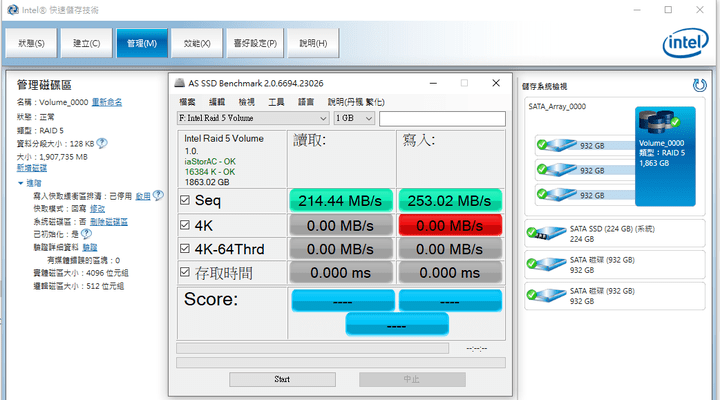Open the 語言 menu in AS SSD
This screenshot has height=400, width=720.
(306, 102)
